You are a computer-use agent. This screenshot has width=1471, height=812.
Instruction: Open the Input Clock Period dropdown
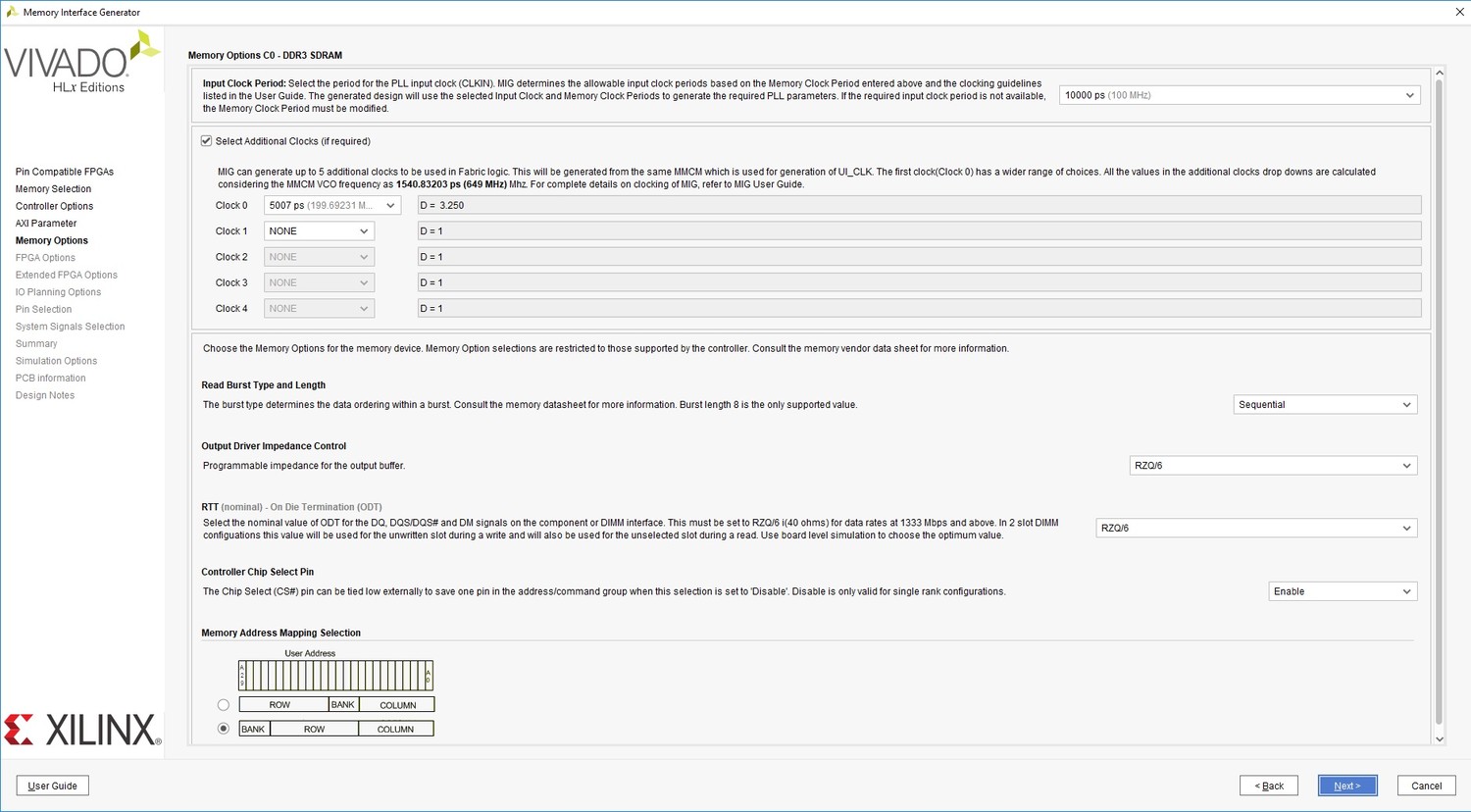pyautogui.click(x=1240, y=95)
